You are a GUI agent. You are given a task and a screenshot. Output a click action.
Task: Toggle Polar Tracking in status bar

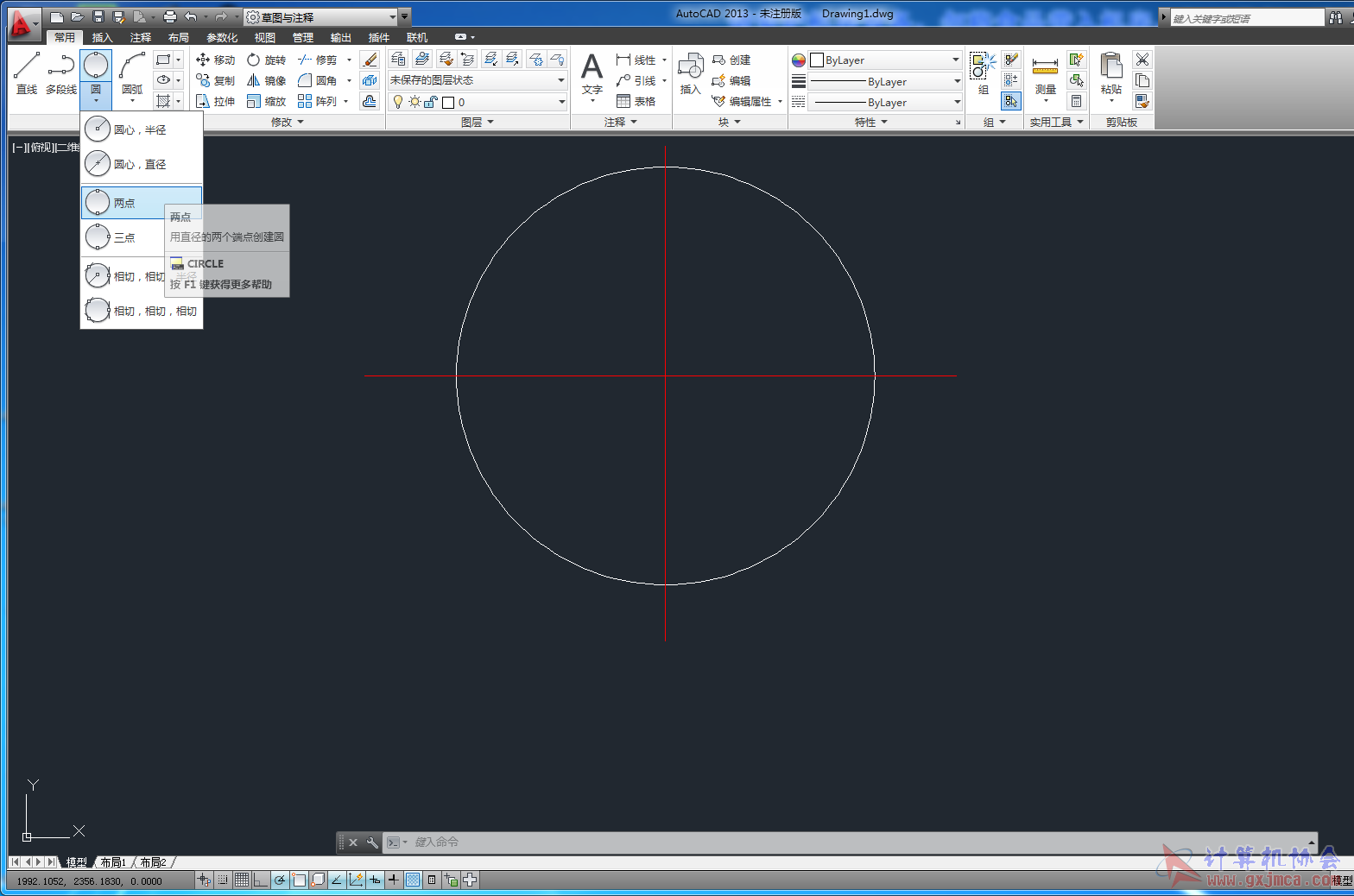tap(280, 880)
